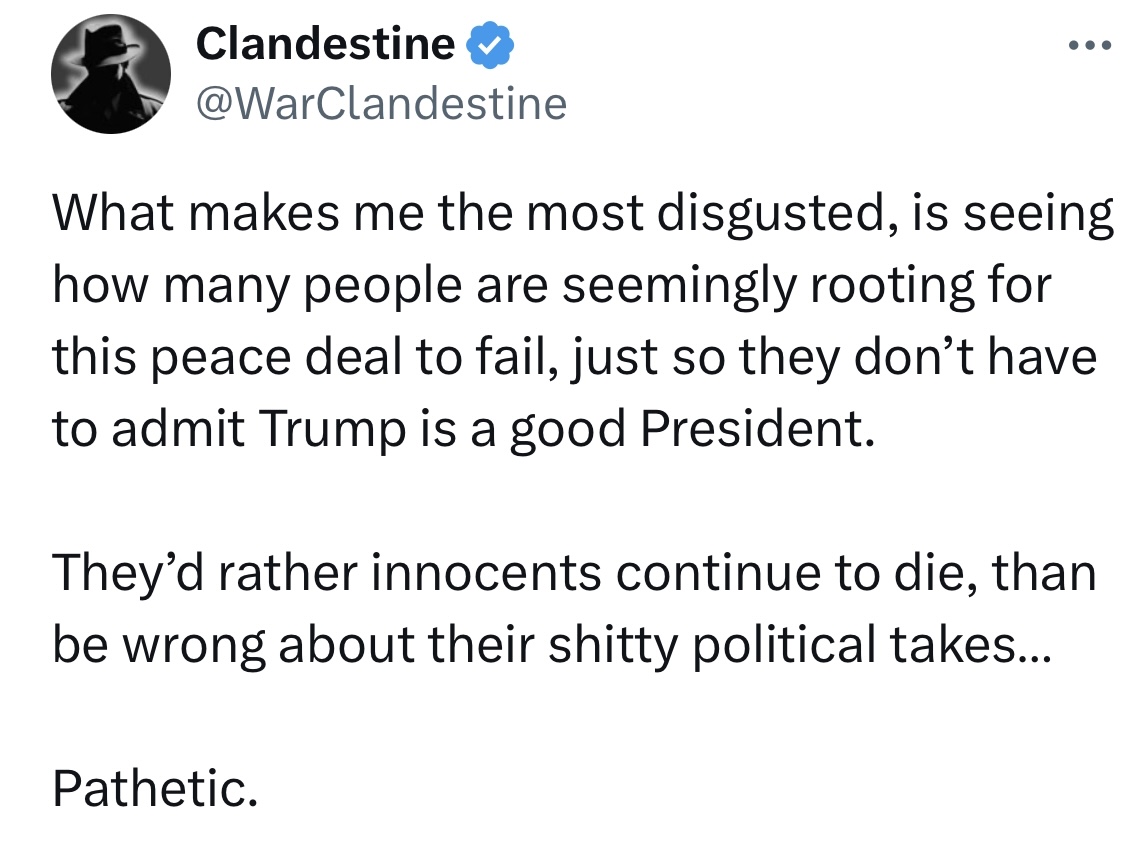
Task: Click the word "rooting" in the tweet
Action: pyautogui.click(x=879, y=286)
